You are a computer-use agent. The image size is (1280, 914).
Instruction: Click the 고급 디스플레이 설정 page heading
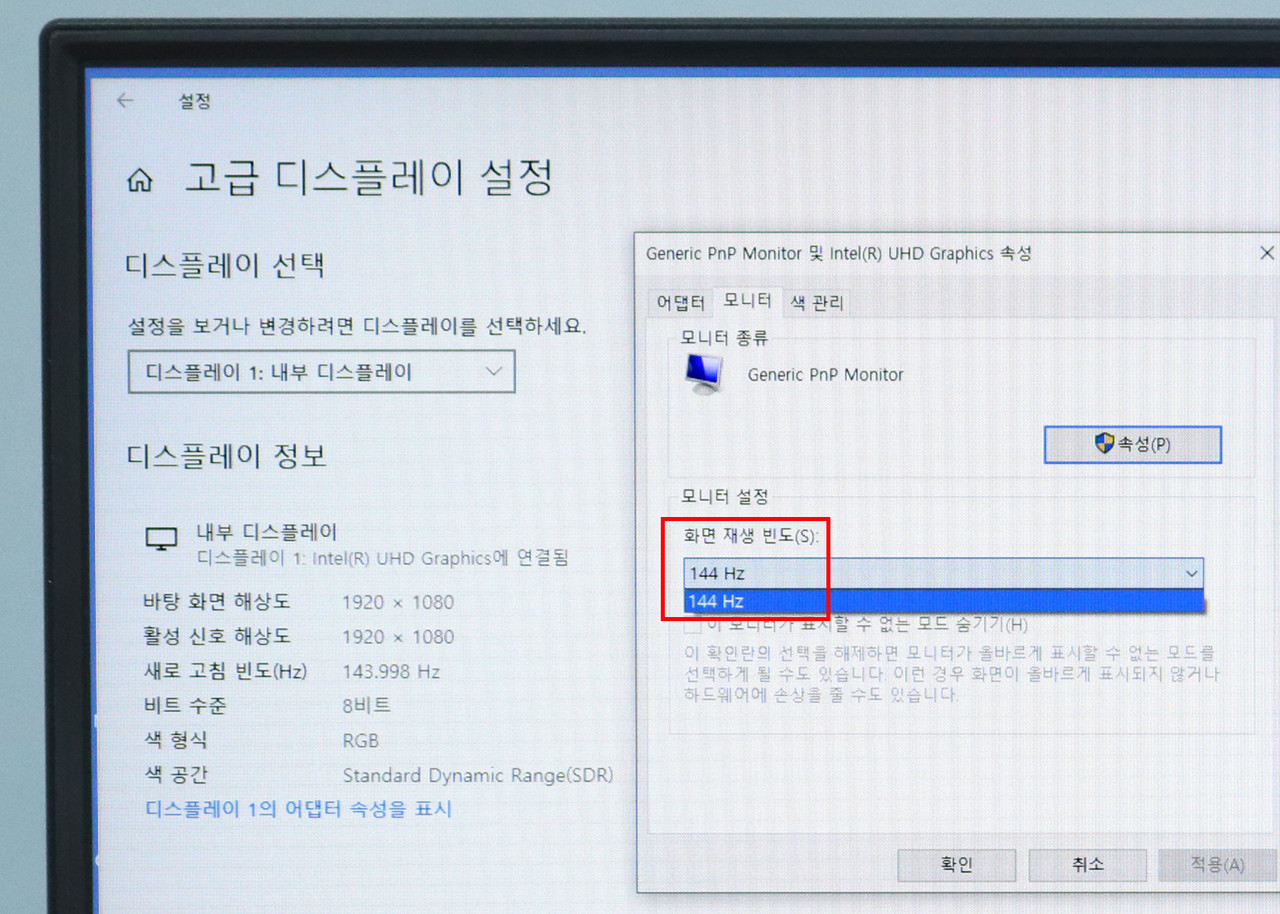coord(368,179)
